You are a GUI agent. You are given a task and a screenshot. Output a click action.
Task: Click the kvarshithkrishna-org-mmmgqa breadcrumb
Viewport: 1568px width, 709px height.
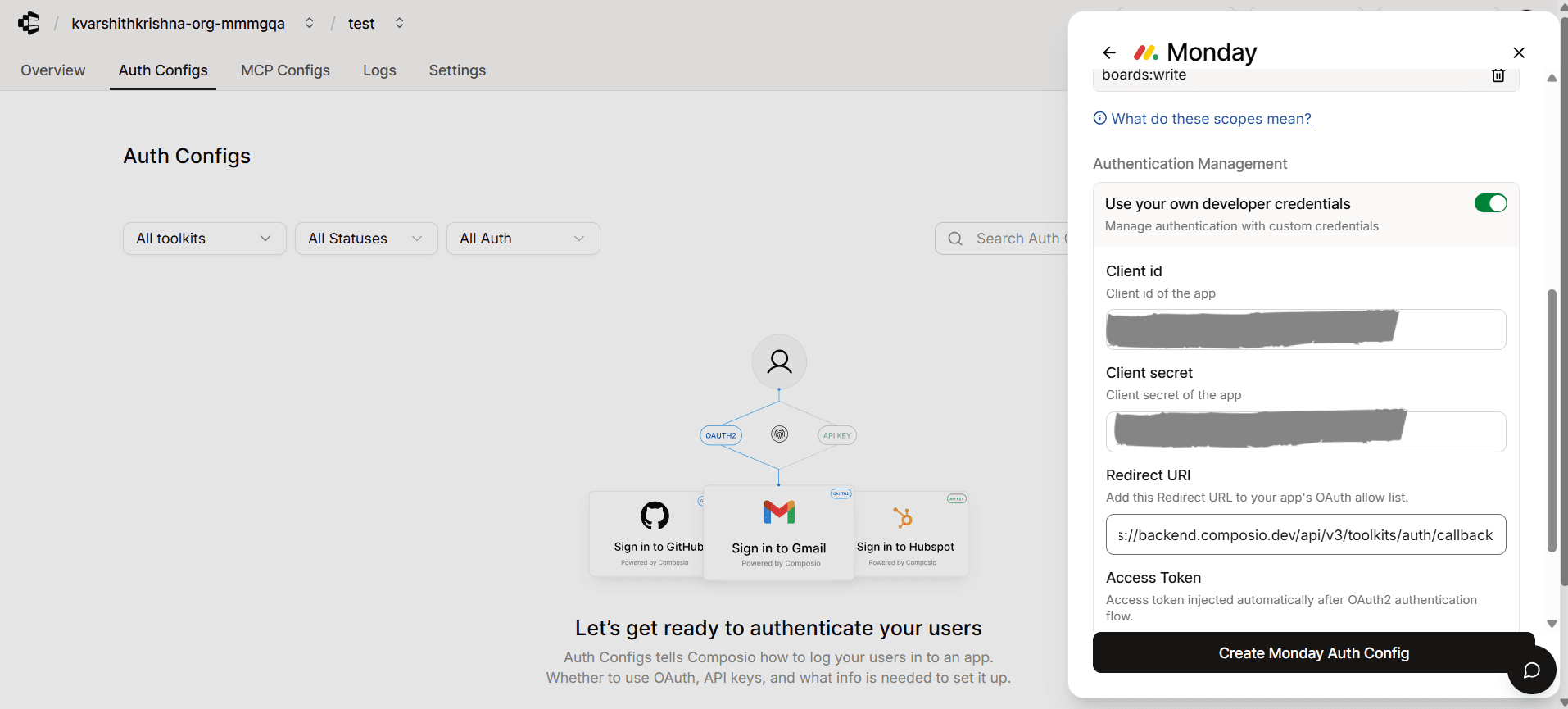tap(178, 24)
